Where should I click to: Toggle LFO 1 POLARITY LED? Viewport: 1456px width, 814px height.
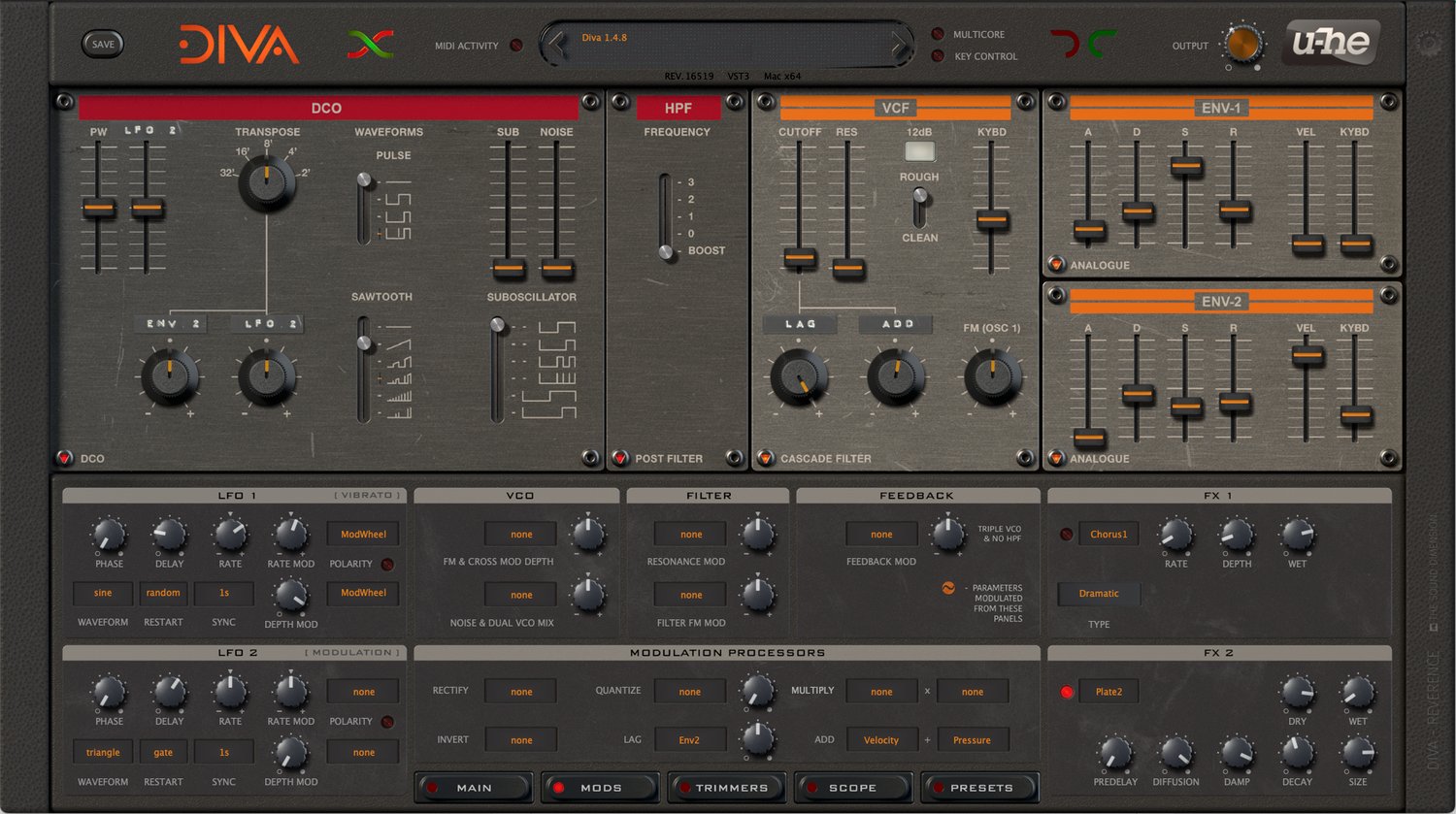click(387, 564)
